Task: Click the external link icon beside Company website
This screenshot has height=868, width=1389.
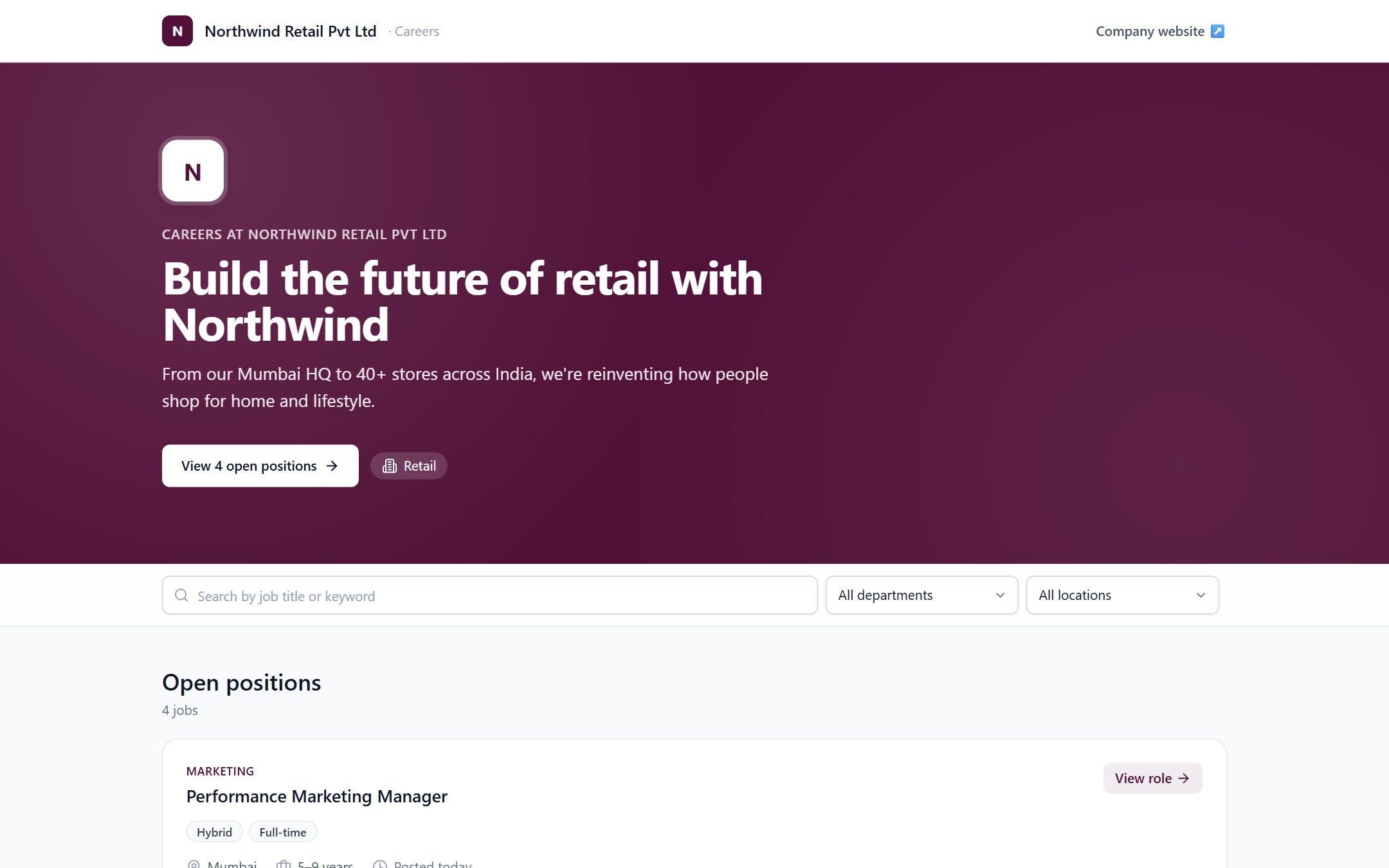Action: coord(1217,31)
